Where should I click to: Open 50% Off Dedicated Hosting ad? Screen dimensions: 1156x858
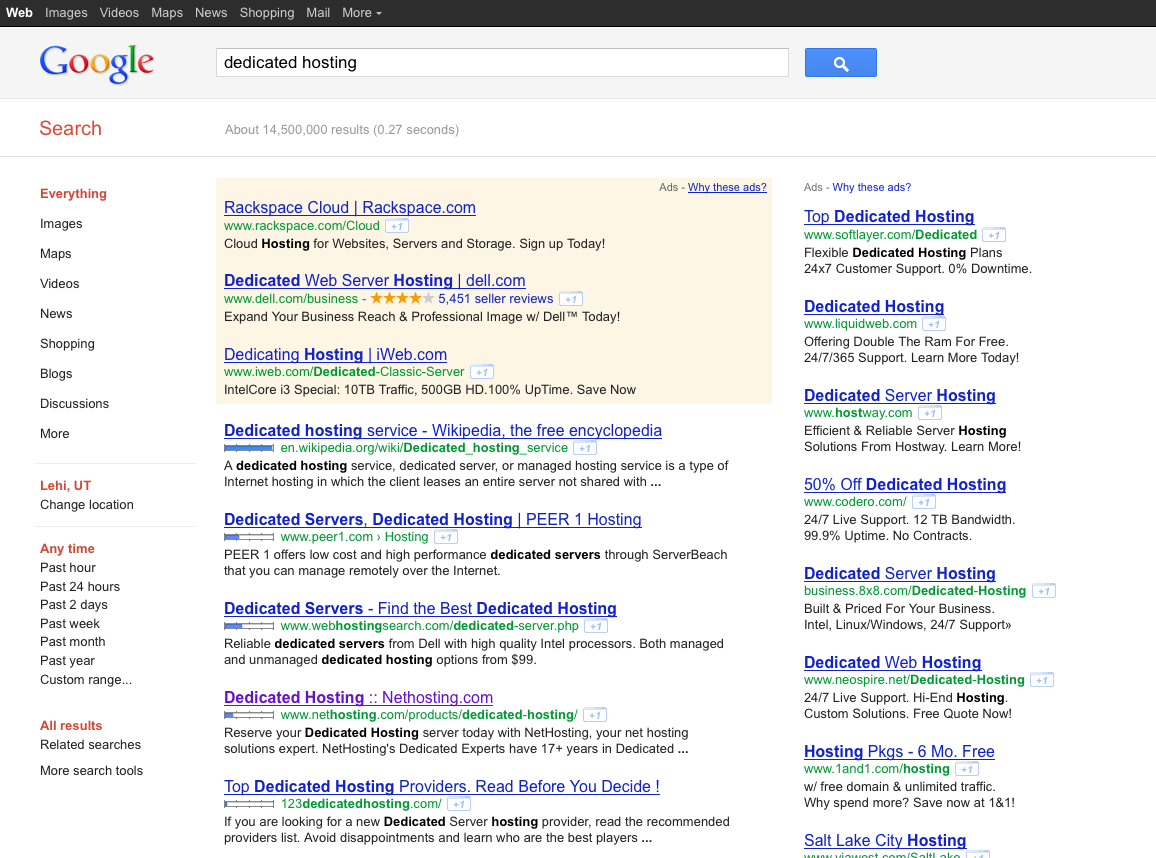click(x=905, y=484)
